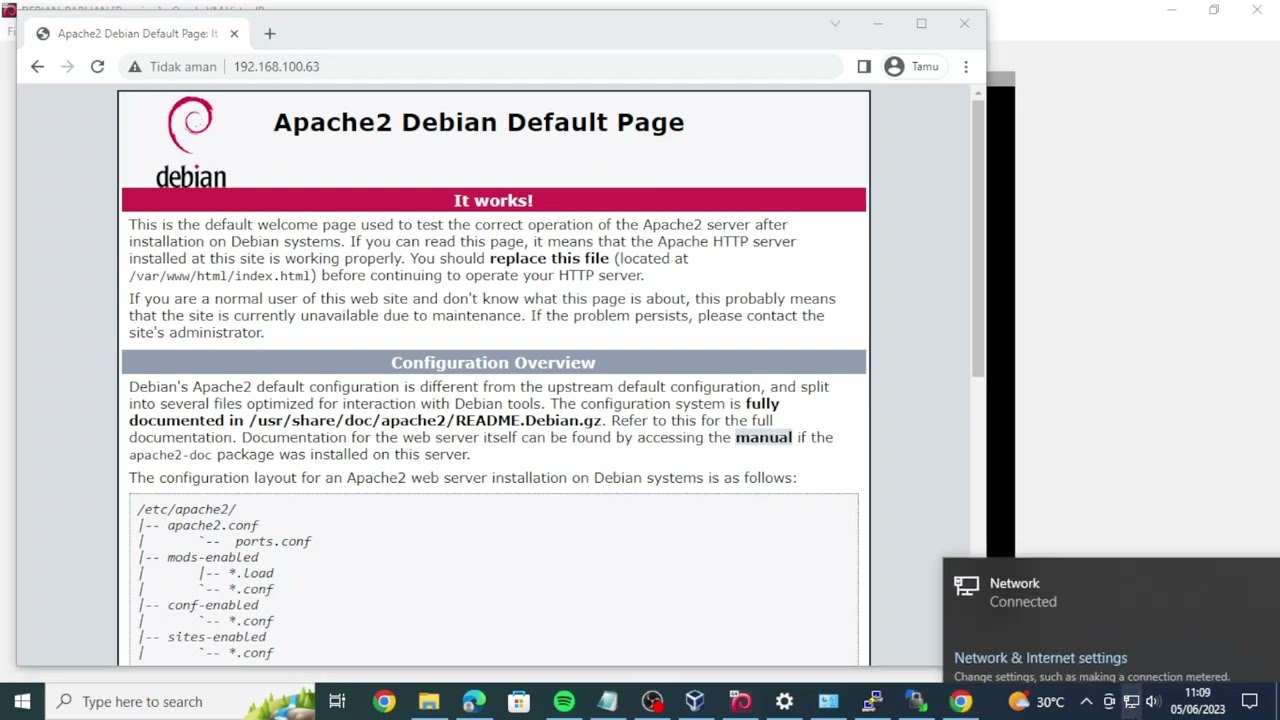
Task: Open the 'Tidak aman' site security info
Action: coord(172,67)
